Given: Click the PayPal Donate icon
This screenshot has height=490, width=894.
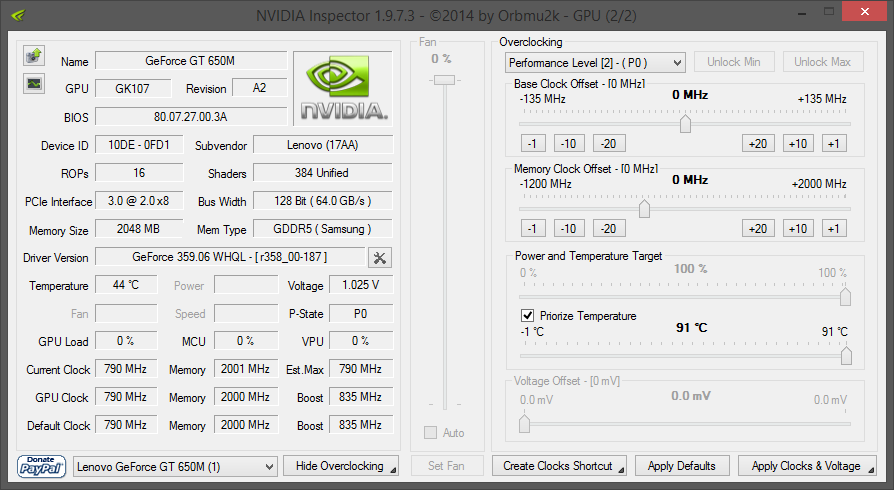Looking at the screenshot, I should pos(42,466).
